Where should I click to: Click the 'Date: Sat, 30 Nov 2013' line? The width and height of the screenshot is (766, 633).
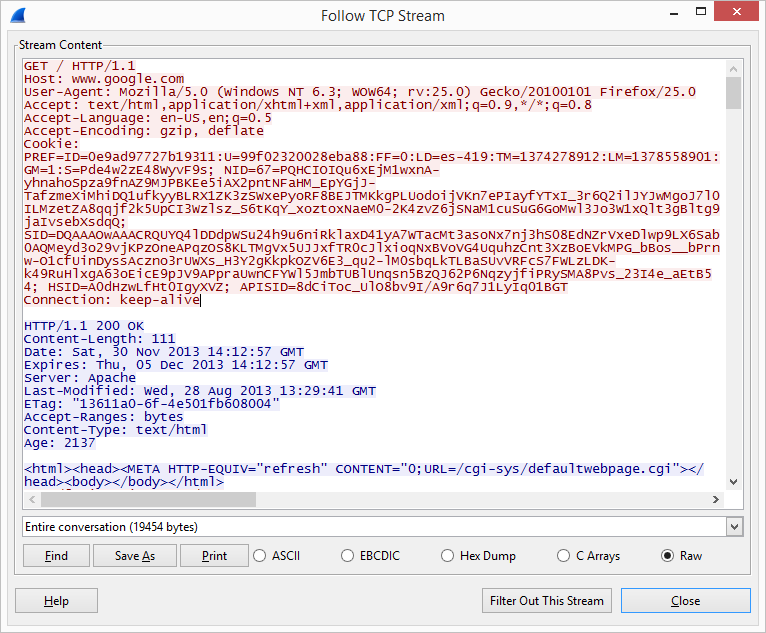[164, 352]
